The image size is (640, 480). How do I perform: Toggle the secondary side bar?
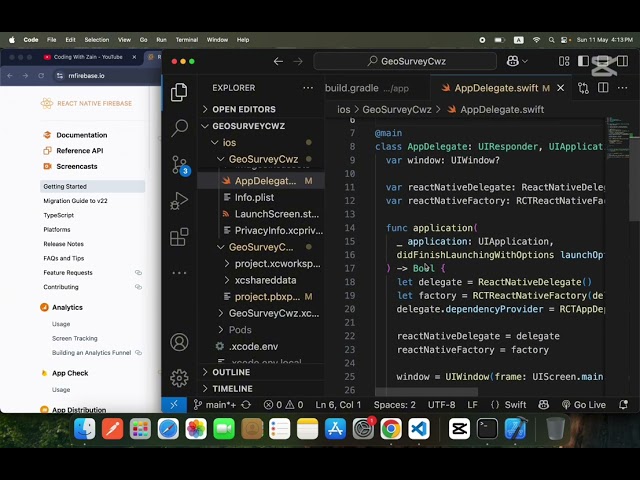(623, 61)
